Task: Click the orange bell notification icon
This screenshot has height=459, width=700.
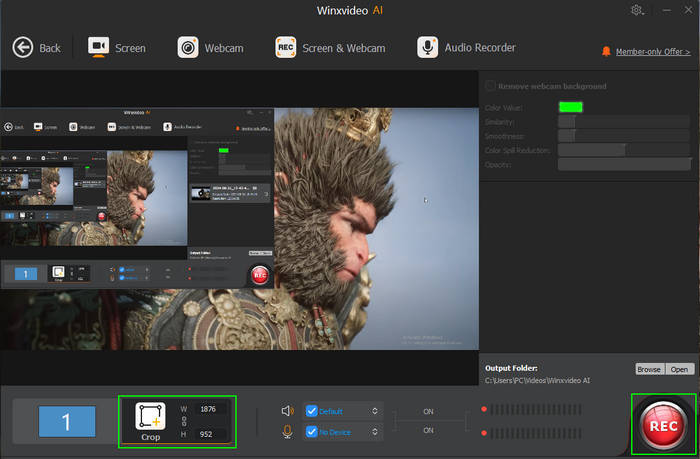Action: pyautogui.click(x=606, y=51)
